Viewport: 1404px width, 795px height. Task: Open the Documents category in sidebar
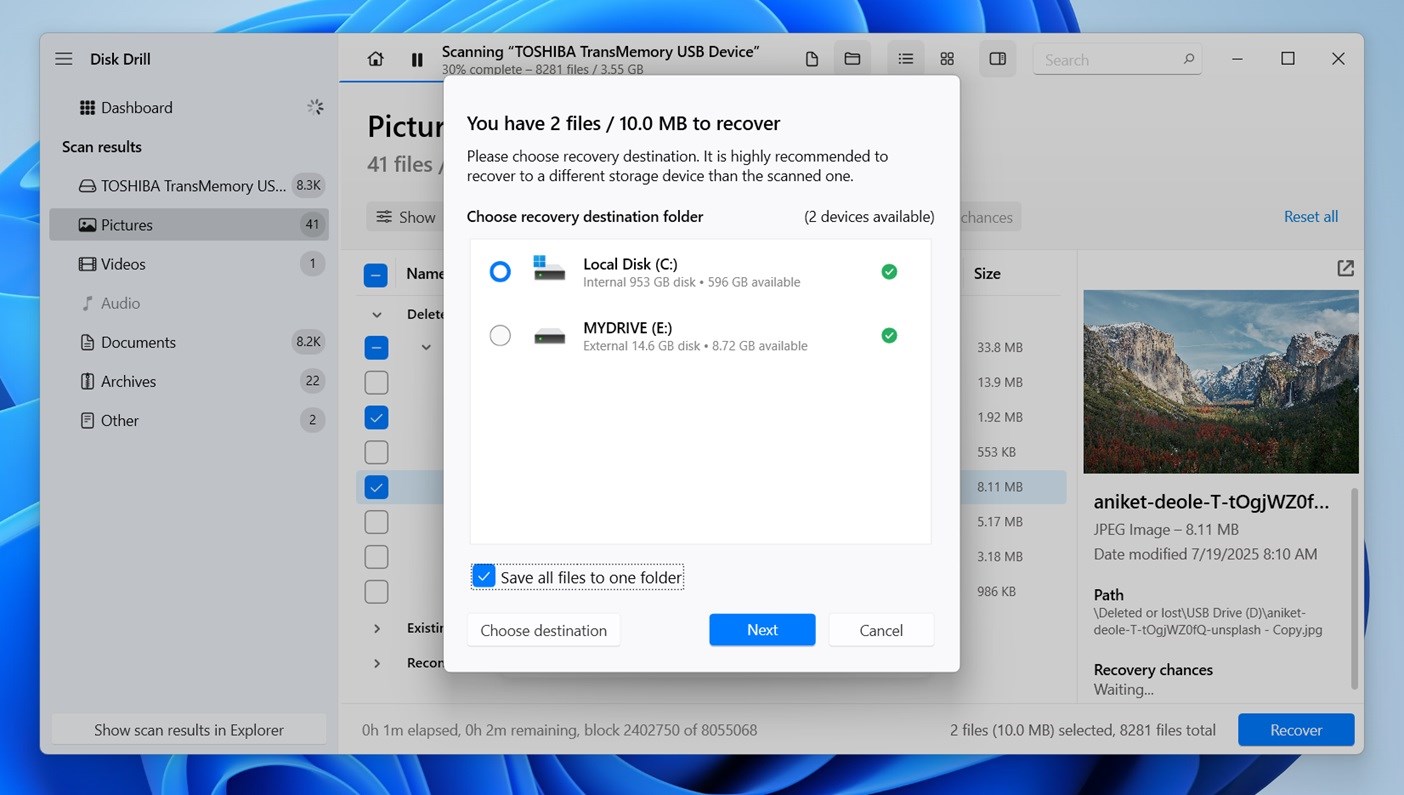189,342
